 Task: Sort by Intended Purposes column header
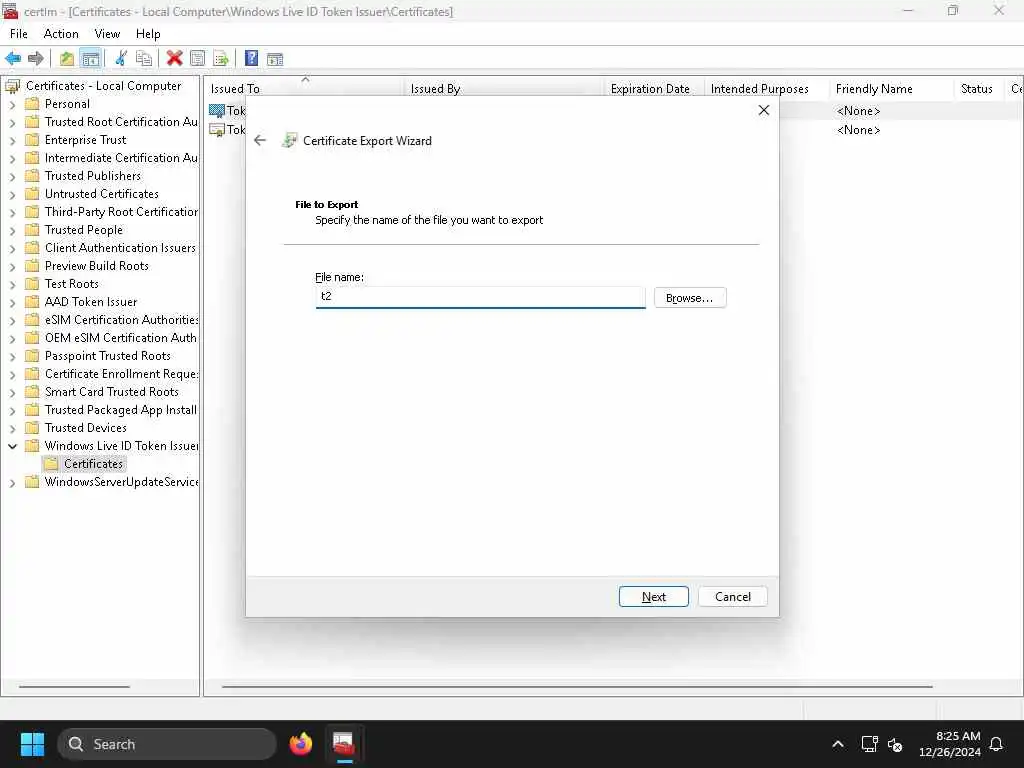click(x=765, y=89)
